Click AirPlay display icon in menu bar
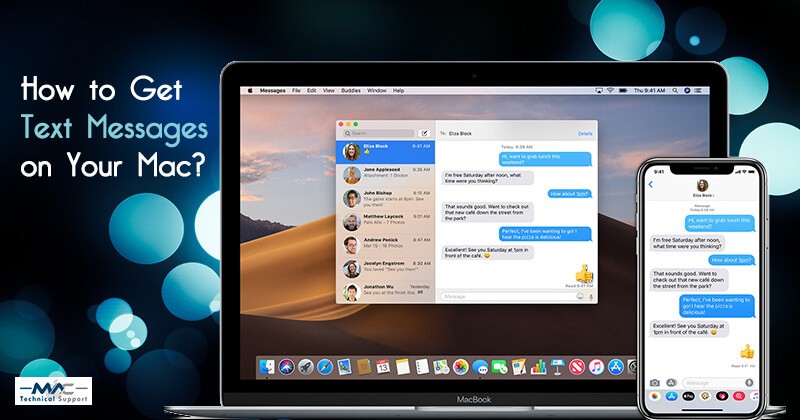The width and height of the screenshot is (800, 420). click(x=599, y=90)
